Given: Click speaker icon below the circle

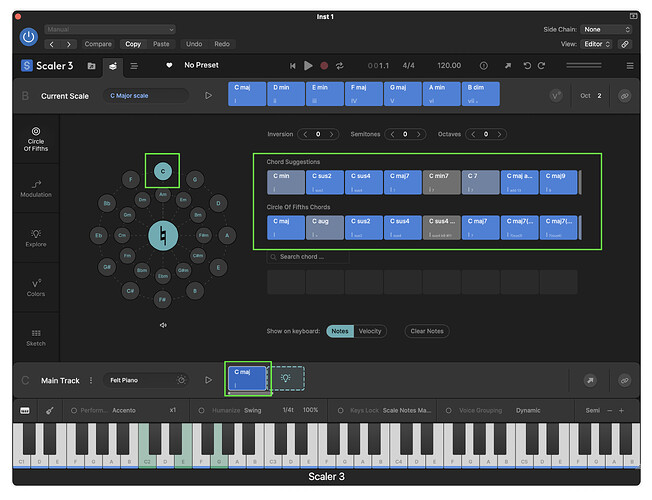Looking at the screenshot, I should pyautogui.click(x=163, y=325).
